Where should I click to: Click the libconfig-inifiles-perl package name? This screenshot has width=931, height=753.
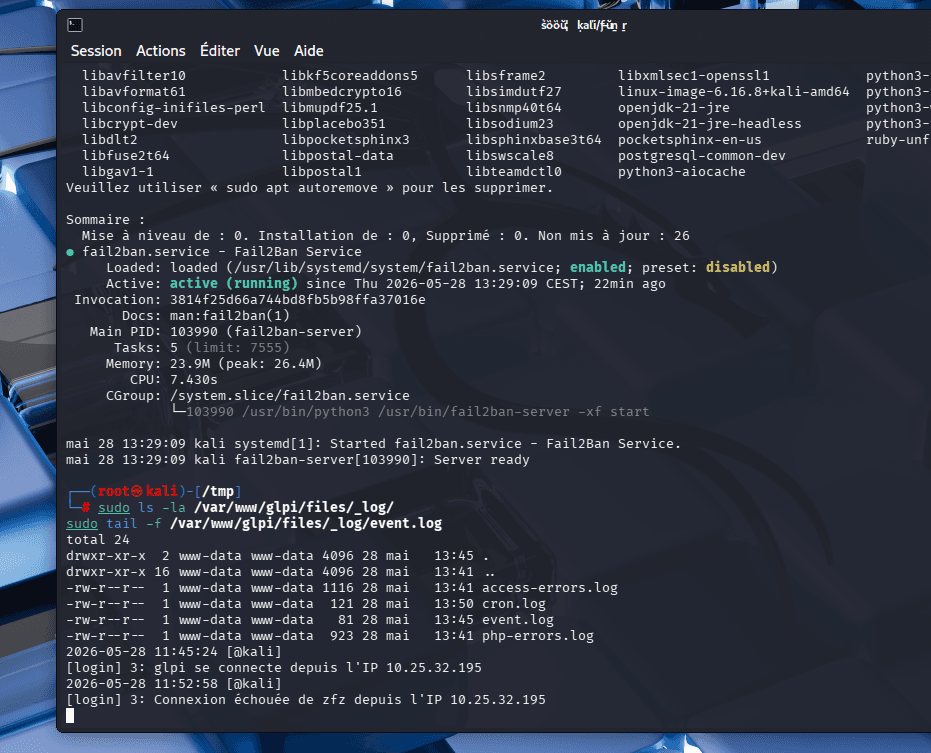174,107
